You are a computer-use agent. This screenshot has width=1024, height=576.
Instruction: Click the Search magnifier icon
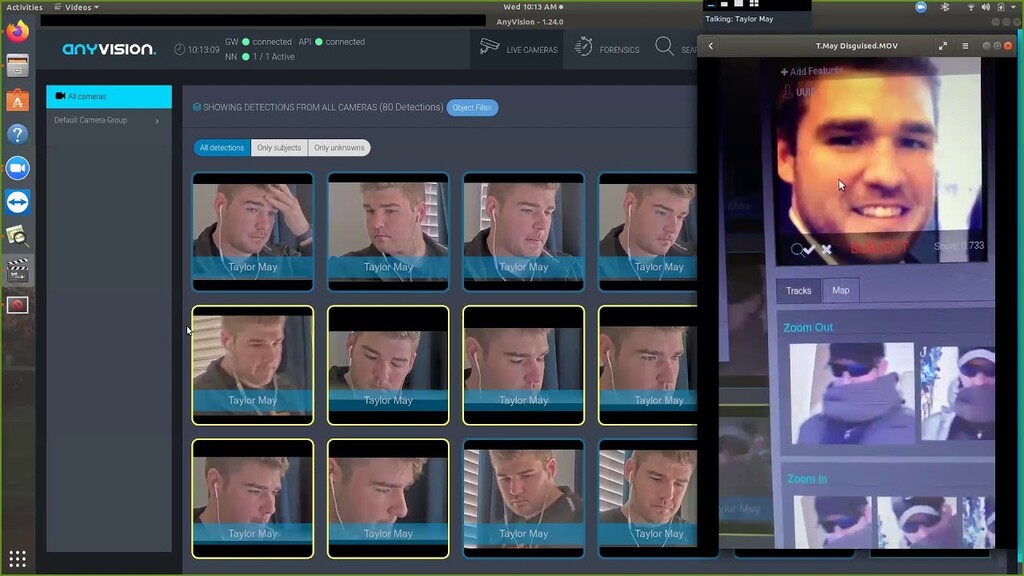pyautogui.click(x=664, y=47)
